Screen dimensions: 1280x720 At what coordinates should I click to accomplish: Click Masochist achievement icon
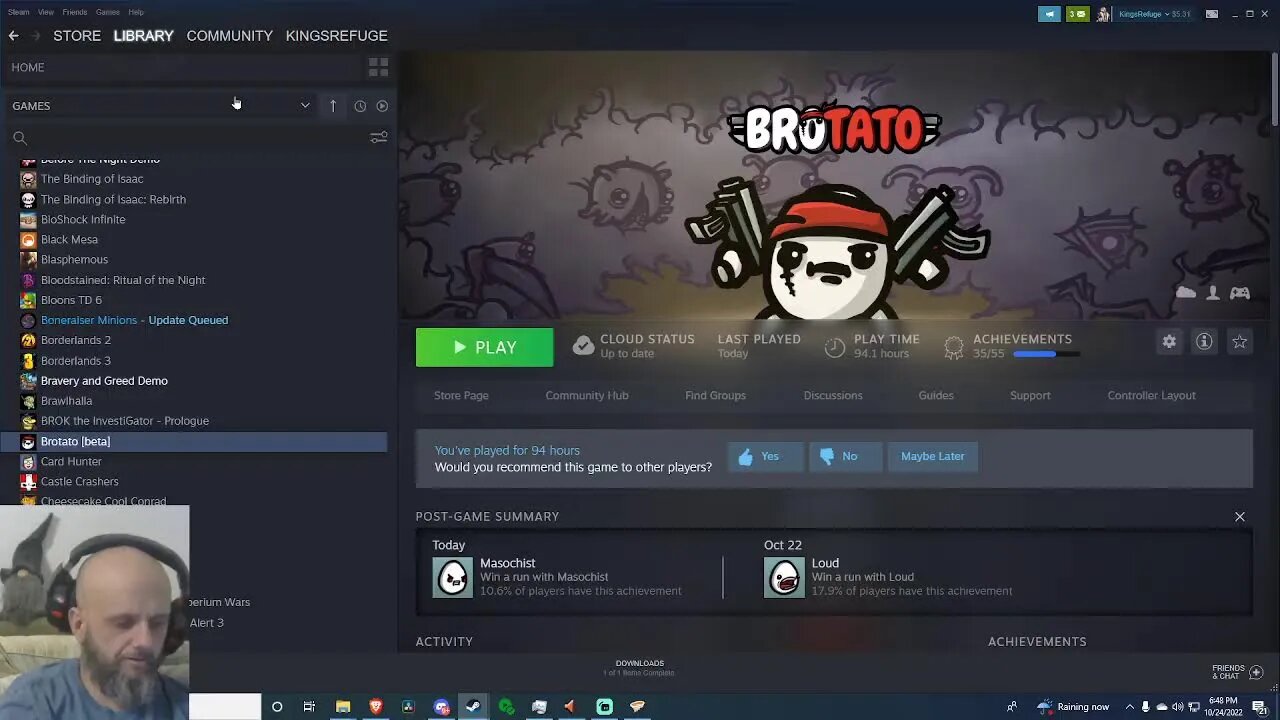coord(452,578)
